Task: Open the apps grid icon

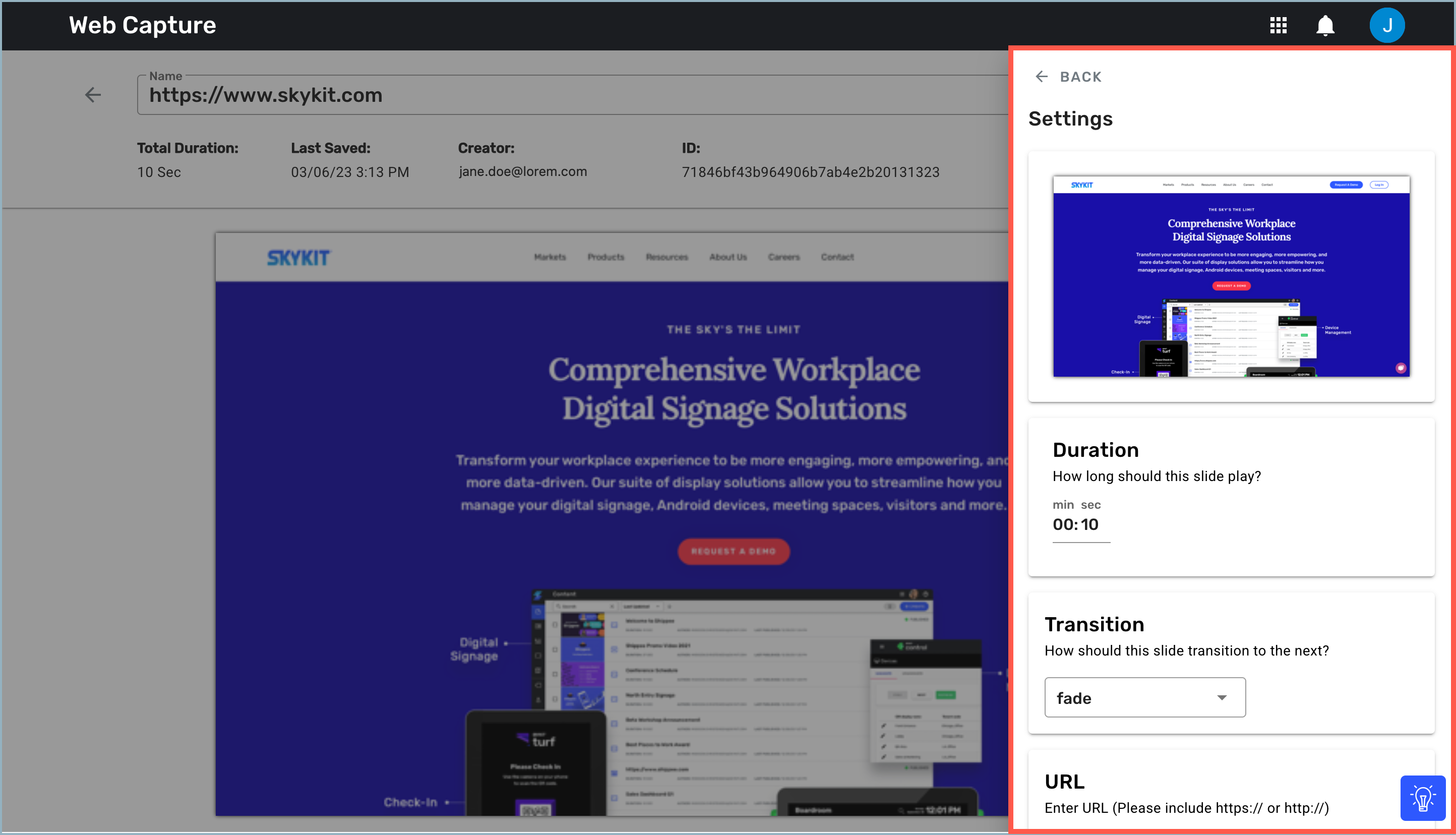Action: 1278,25
